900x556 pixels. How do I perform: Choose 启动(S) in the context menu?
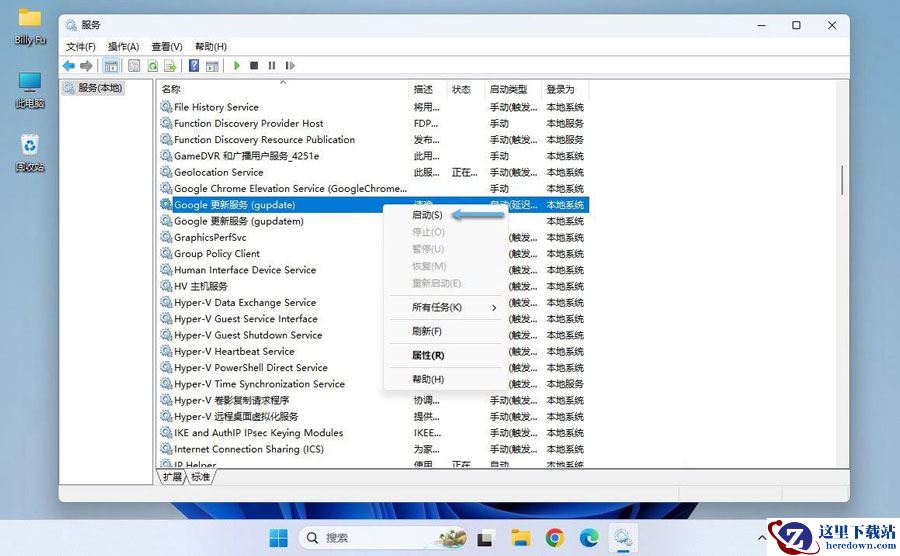point(428,215)
